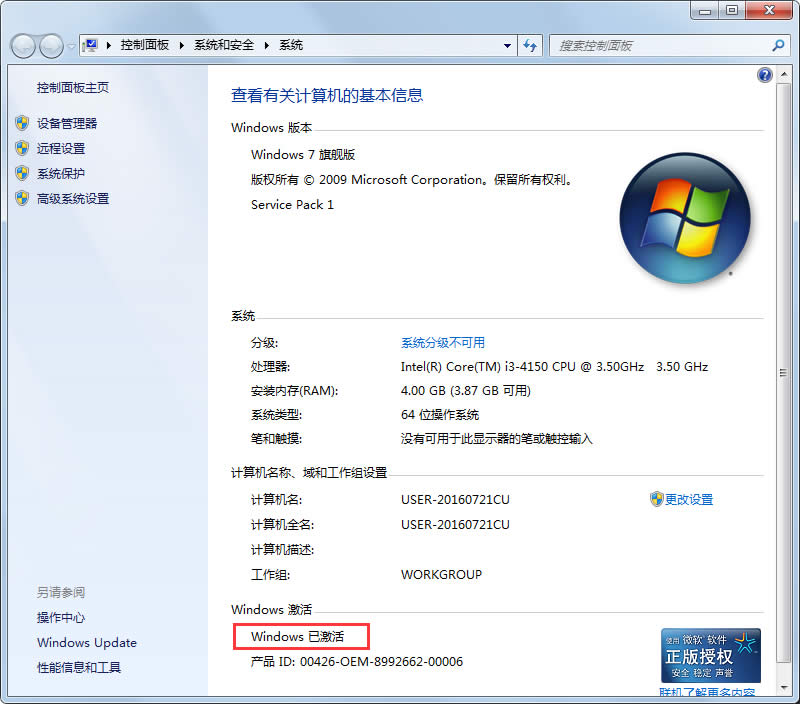
Task: Open Windows Update from the sidebar
Action: [86, 643]
